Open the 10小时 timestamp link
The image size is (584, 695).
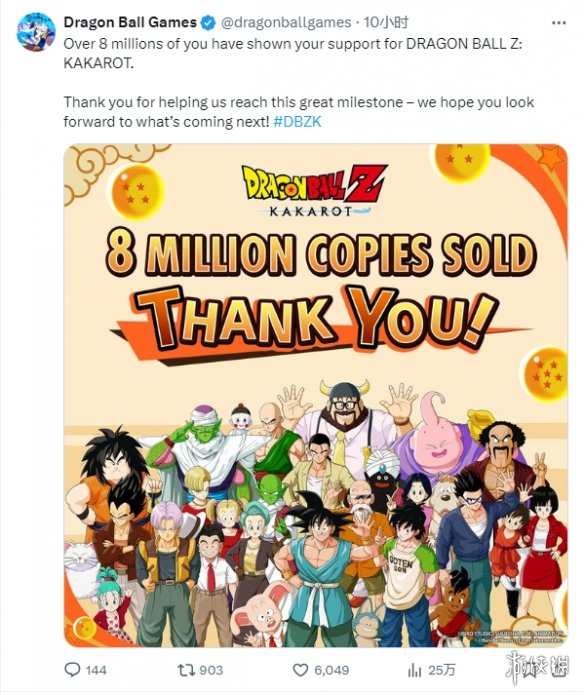[x=386, y=23]
